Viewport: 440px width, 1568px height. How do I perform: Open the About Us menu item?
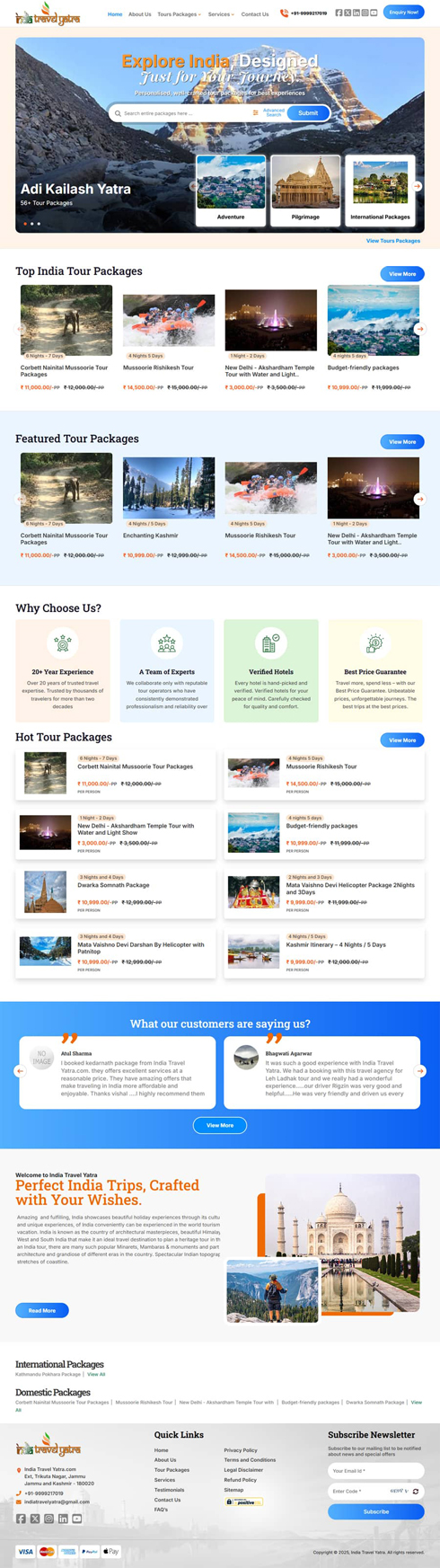click(139, 14)
